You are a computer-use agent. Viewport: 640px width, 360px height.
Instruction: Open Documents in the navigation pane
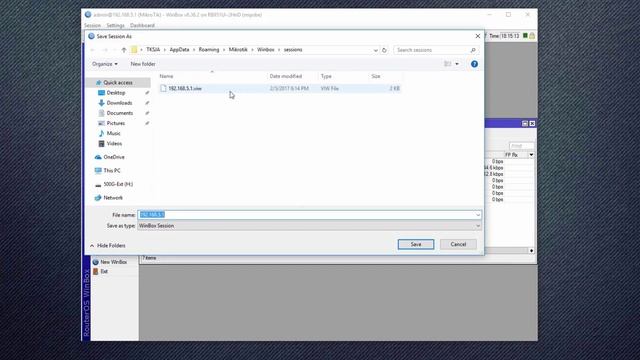click(120, 113)
